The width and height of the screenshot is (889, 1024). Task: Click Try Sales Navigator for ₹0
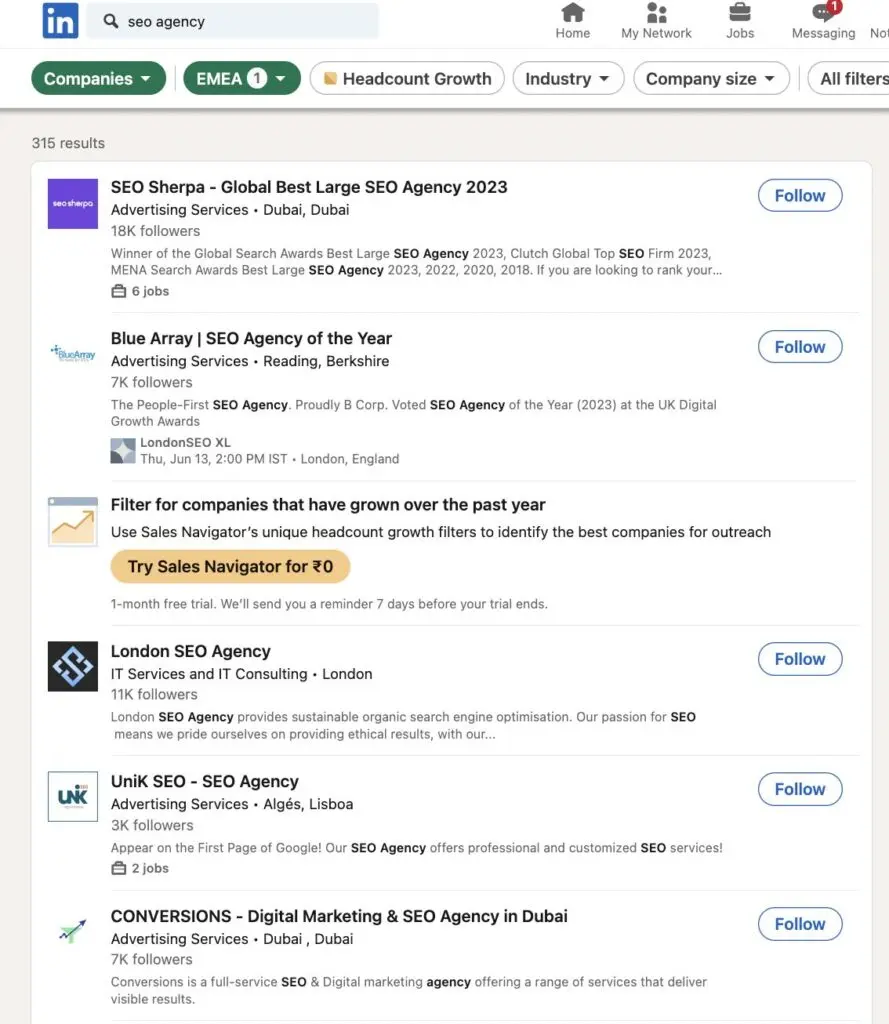(x=230, y=567)
